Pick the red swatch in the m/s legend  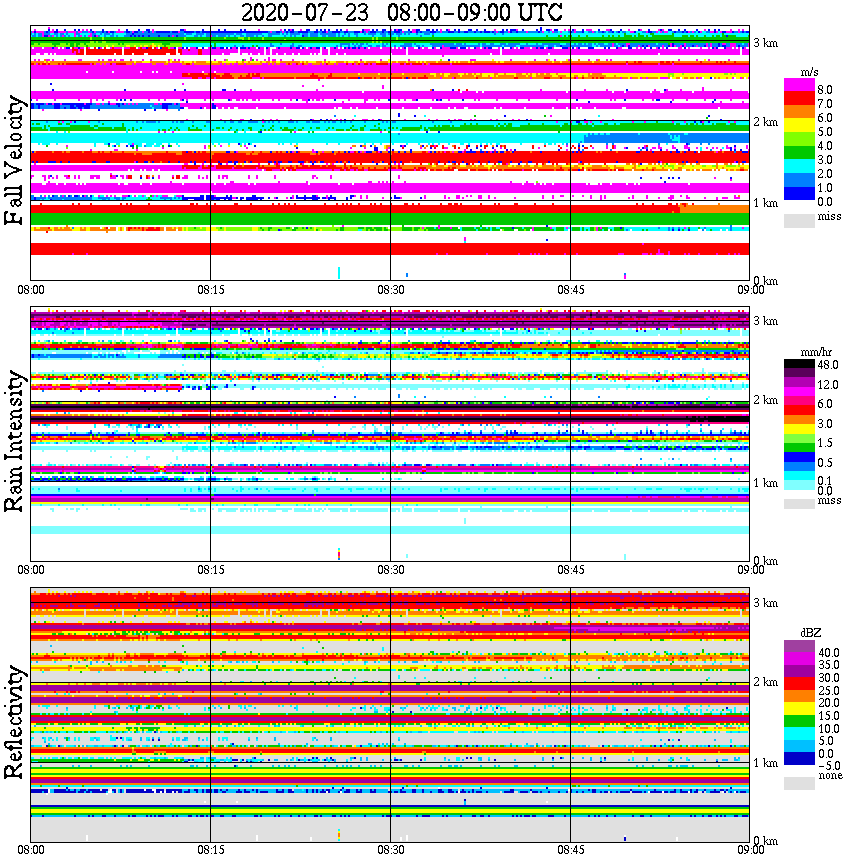(799, 99)
